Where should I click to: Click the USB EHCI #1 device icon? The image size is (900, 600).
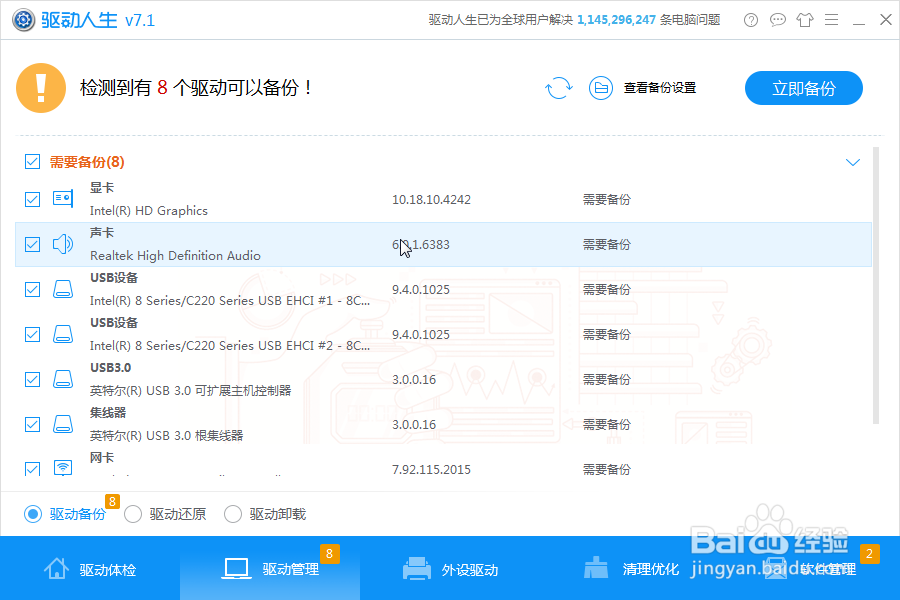click(x=63, y=289)
